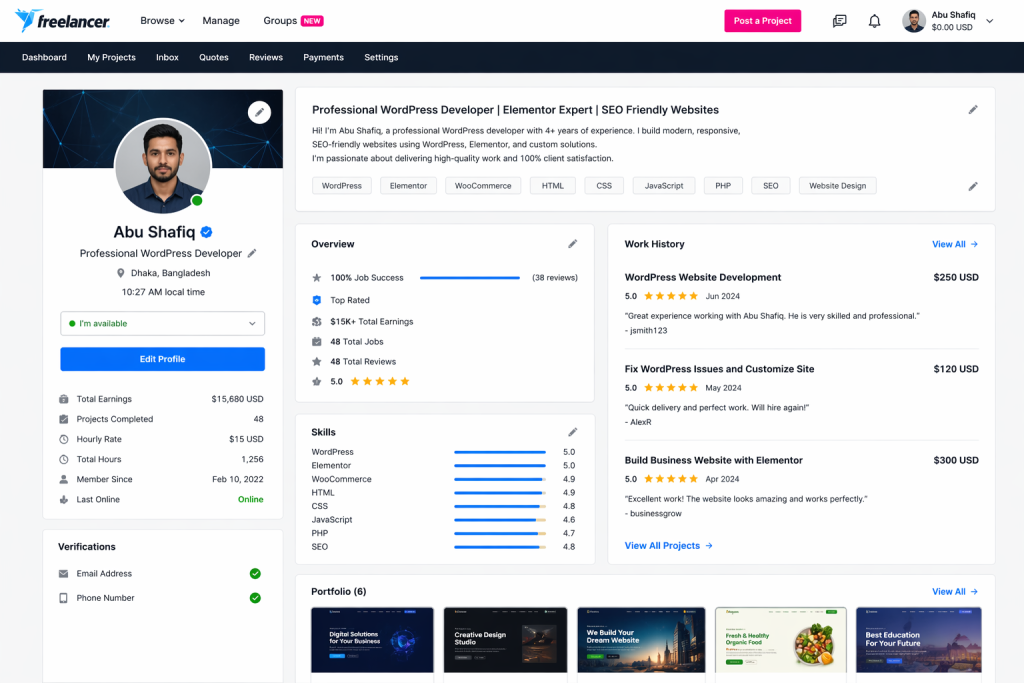The width and height of the screenshot is (1024, 683).
Task: Click the WordPress skill rating bar
Action: (x=500, y=452)
